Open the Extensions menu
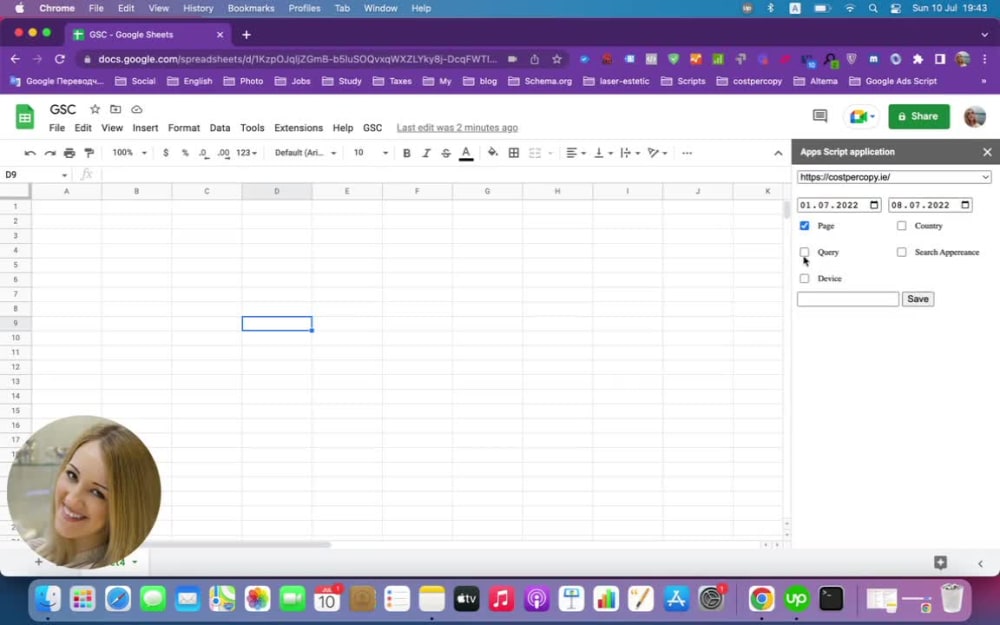 [x=298, y=128]
